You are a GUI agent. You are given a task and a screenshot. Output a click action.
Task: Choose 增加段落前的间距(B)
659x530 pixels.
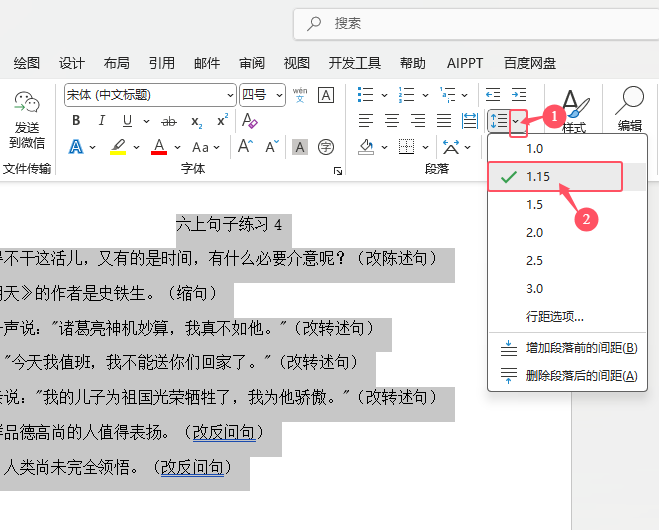click(567, 348)
